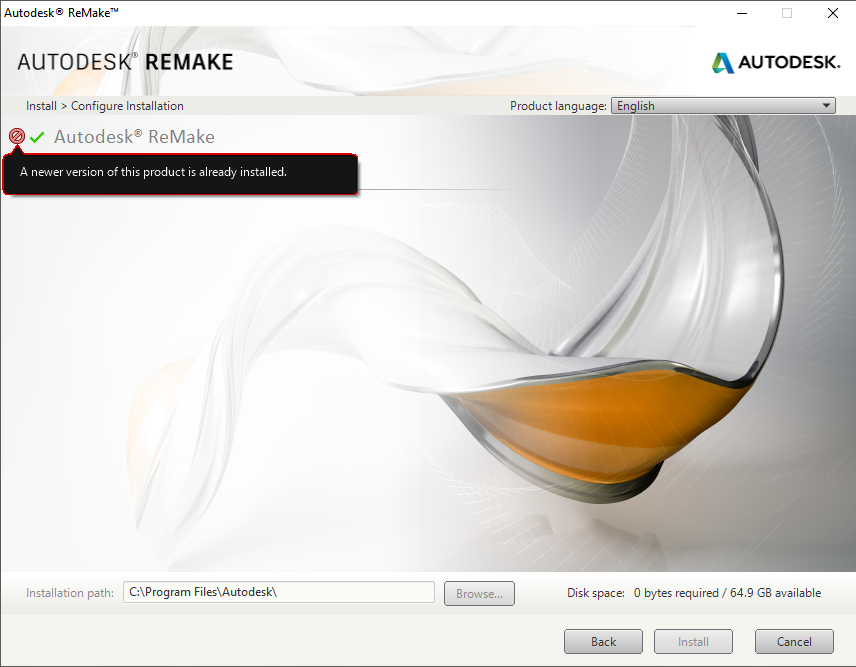Click the Install > Configure Installation breadcrumb
Viewport: 856px width, 667px height.
point(105,106)
